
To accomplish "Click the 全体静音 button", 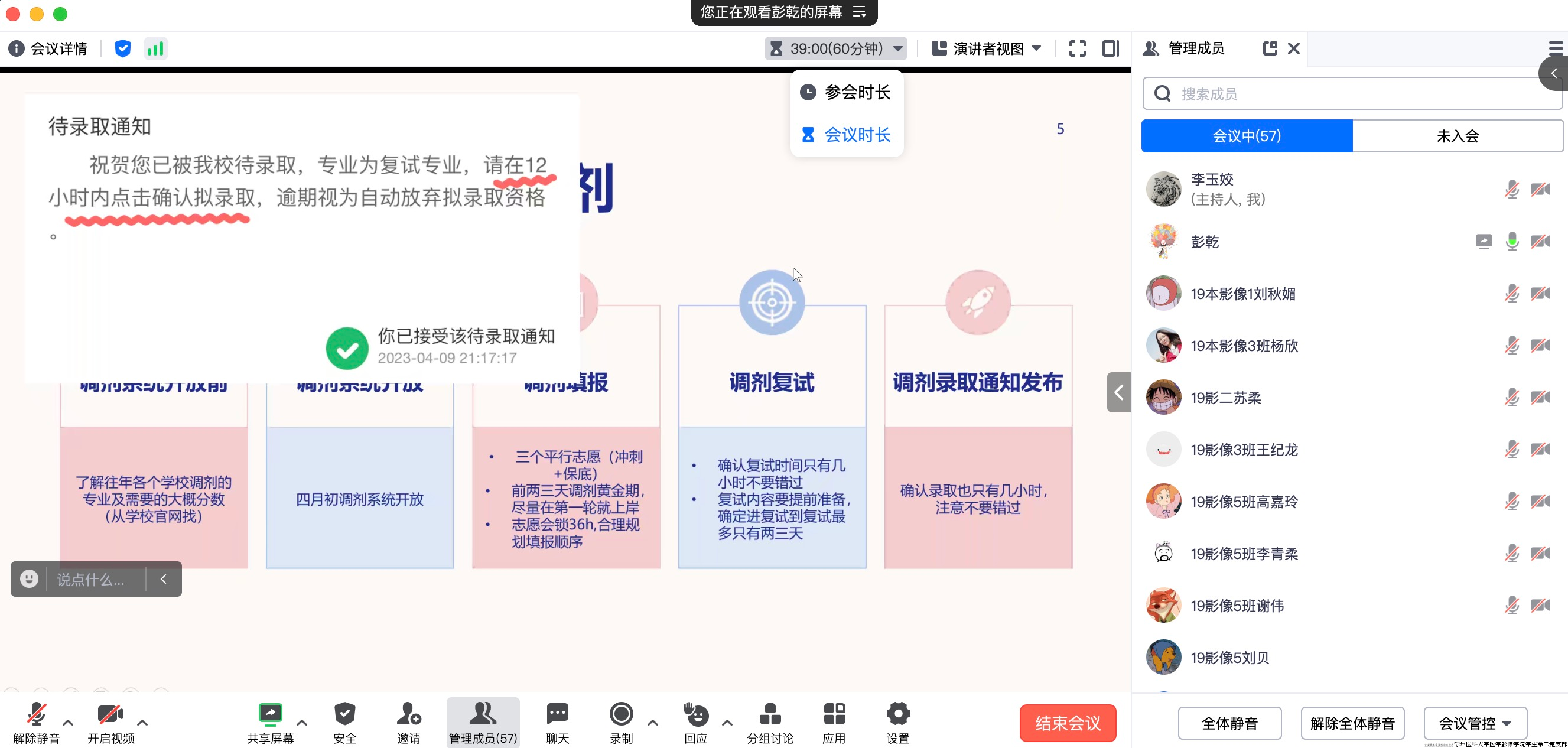I will point(1229,723).
